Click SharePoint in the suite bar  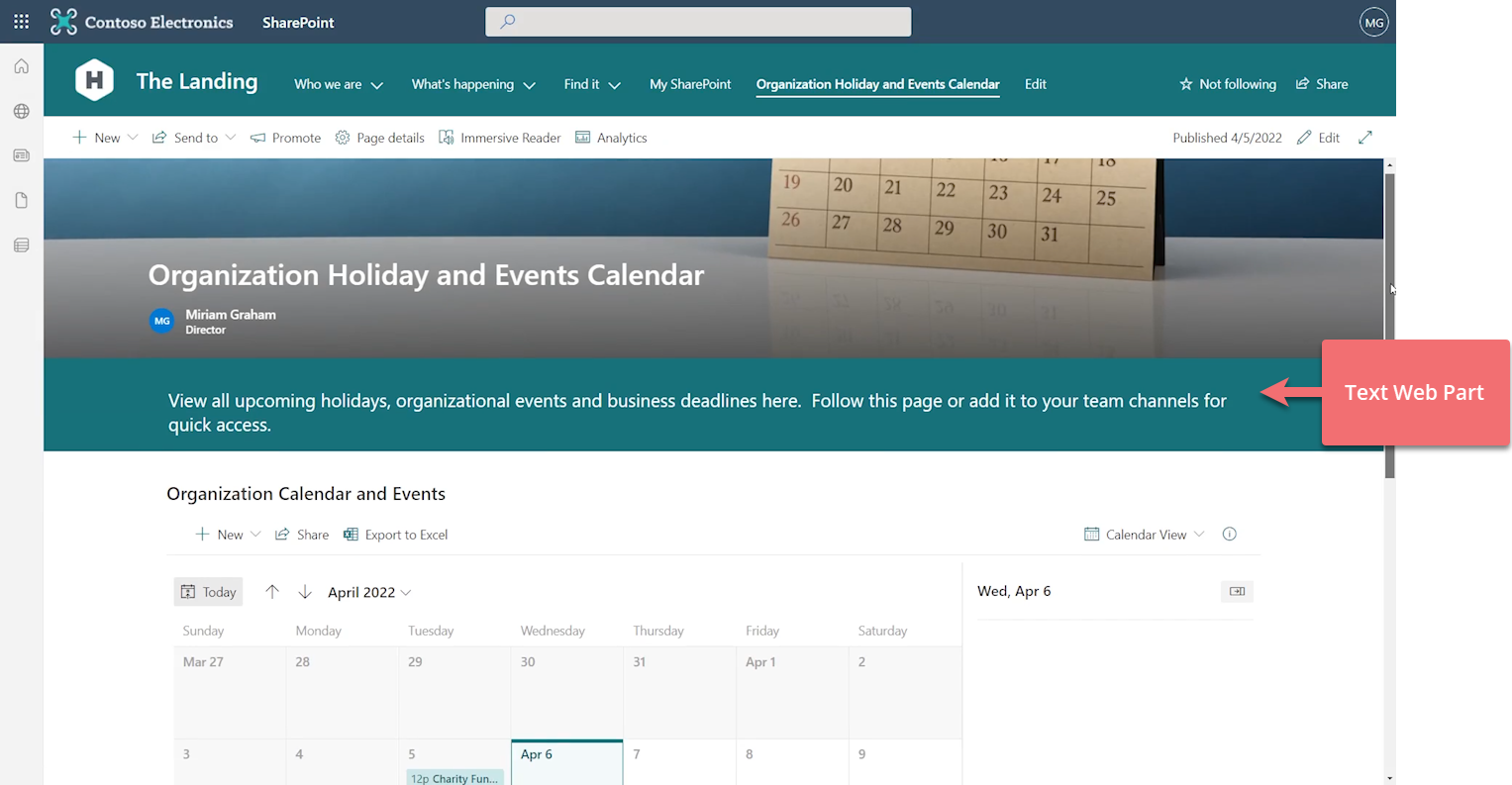(x=298, y=22)
